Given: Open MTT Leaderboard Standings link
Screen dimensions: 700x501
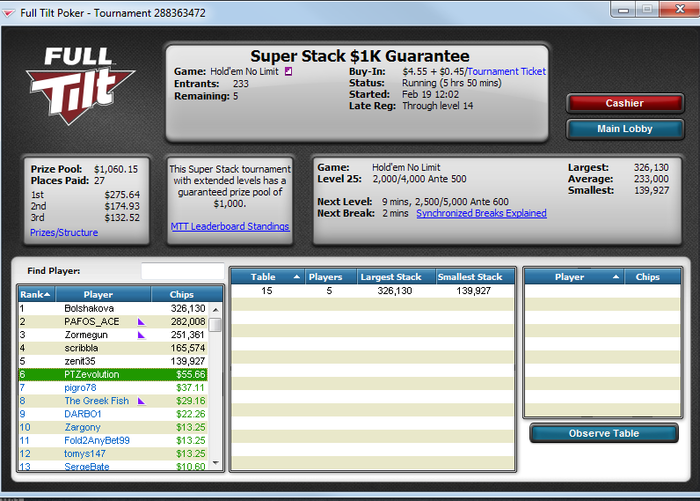Looking at the screenshot, I should point(230,226).
